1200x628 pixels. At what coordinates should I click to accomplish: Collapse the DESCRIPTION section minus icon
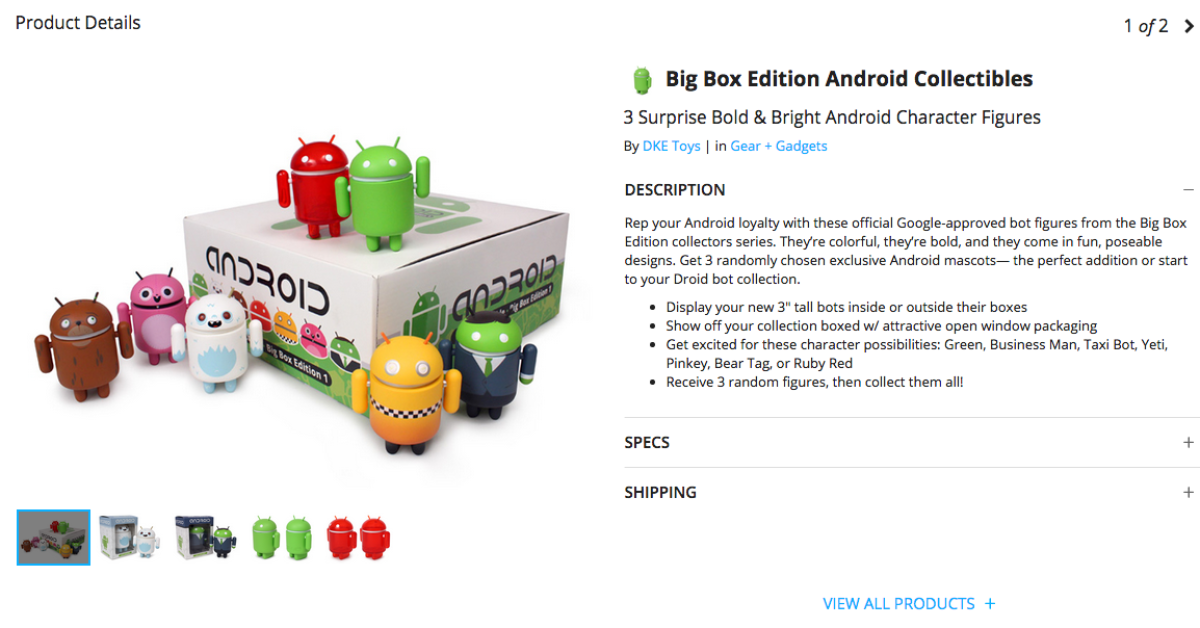click(1188, 189)
